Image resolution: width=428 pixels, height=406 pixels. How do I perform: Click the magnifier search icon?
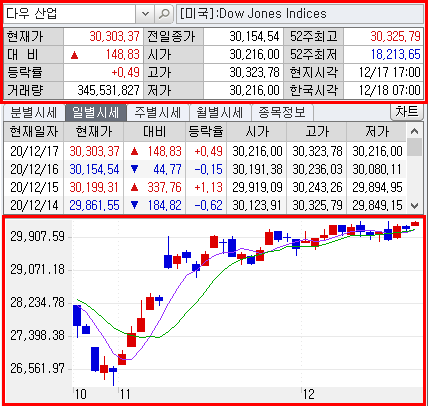point(164,14)
